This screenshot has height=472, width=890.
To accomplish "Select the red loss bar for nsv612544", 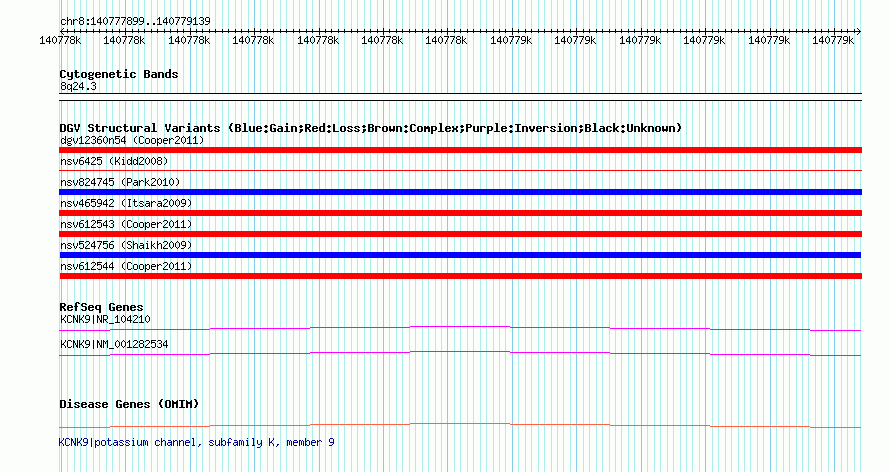I will [x=460, y=276].
